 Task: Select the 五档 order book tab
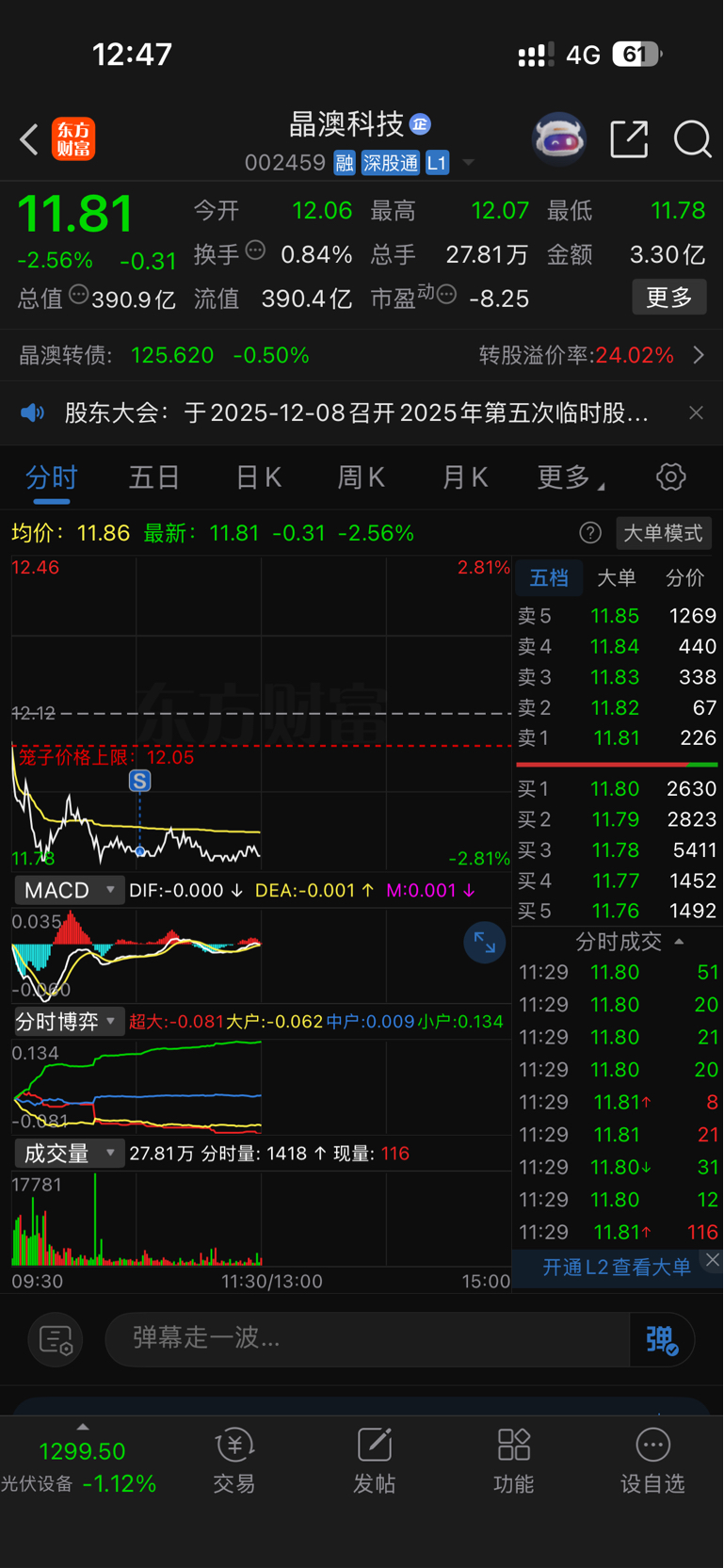(549, 577)
